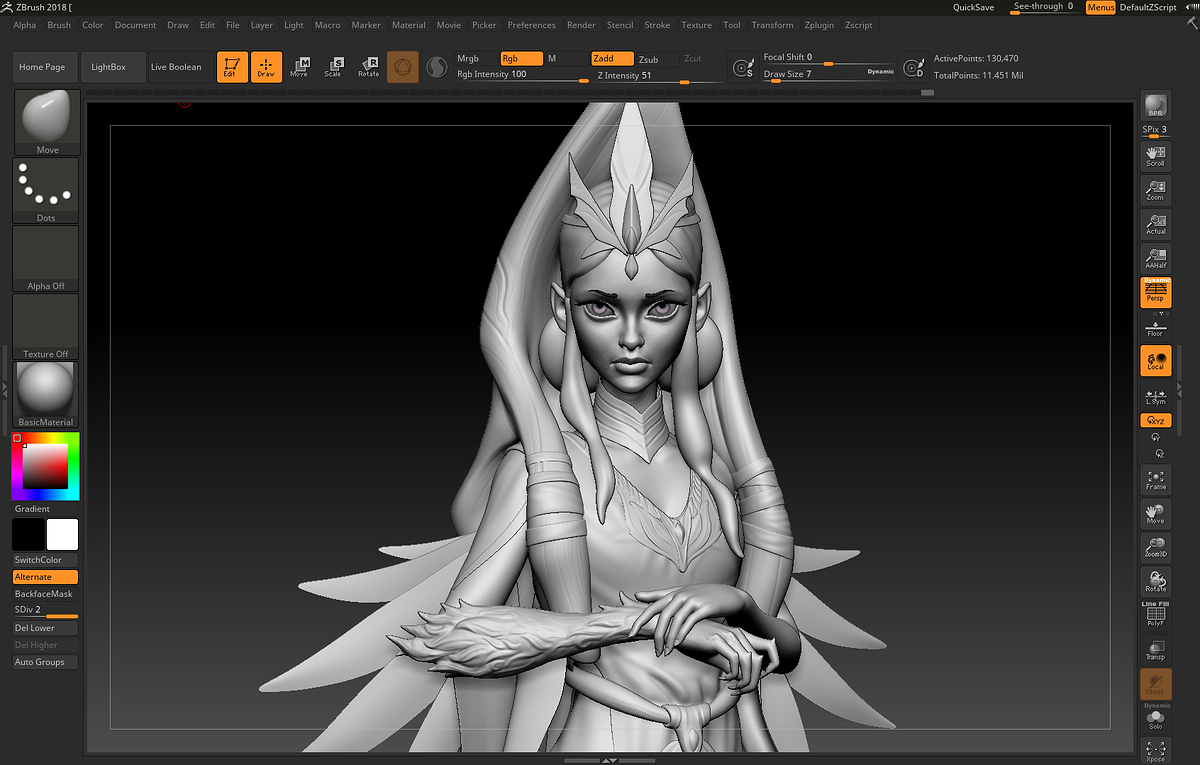
Task: Pick a color in the color picker square
Action: [46, 466]
